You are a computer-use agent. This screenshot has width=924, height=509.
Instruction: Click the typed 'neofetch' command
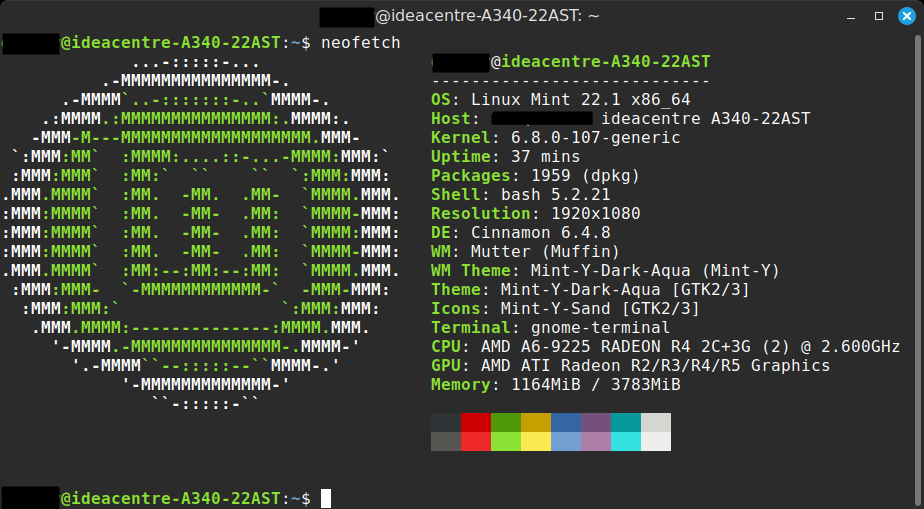[x=361, y=42]
